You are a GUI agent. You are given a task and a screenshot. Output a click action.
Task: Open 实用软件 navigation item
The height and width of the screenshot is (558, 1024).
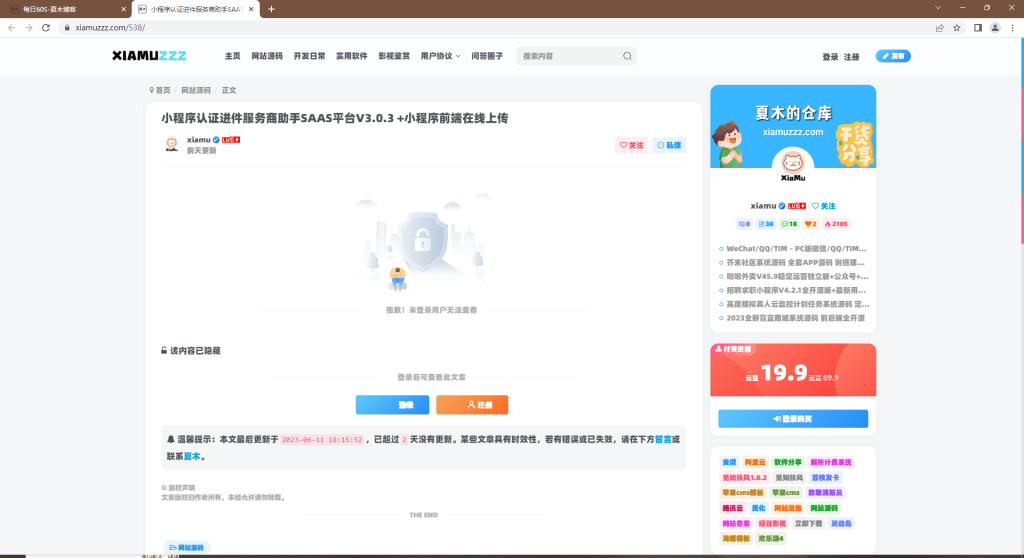pyautogui.click(x=352, y=56)
